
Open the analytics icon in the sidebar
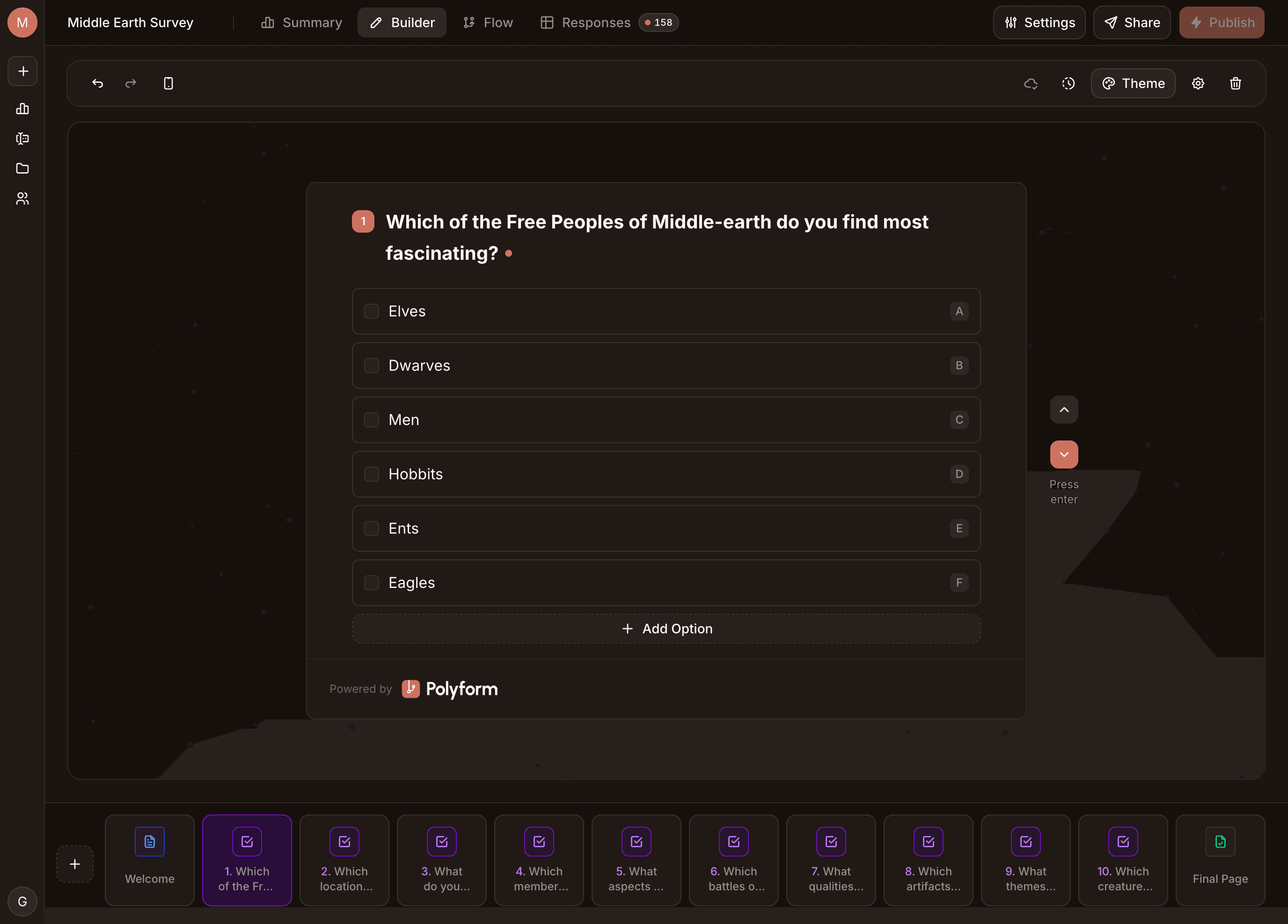[22, 109]
